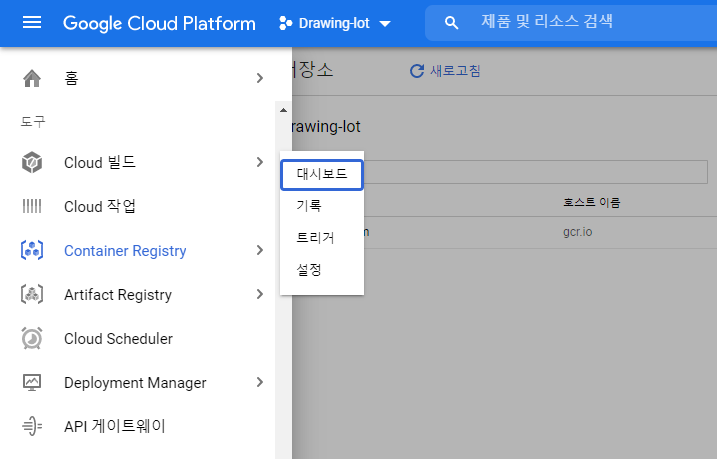This screenshot has width=717, height=459.
Task: Select 설정 in the Cloud Build submenu
Action: point(322,270)
